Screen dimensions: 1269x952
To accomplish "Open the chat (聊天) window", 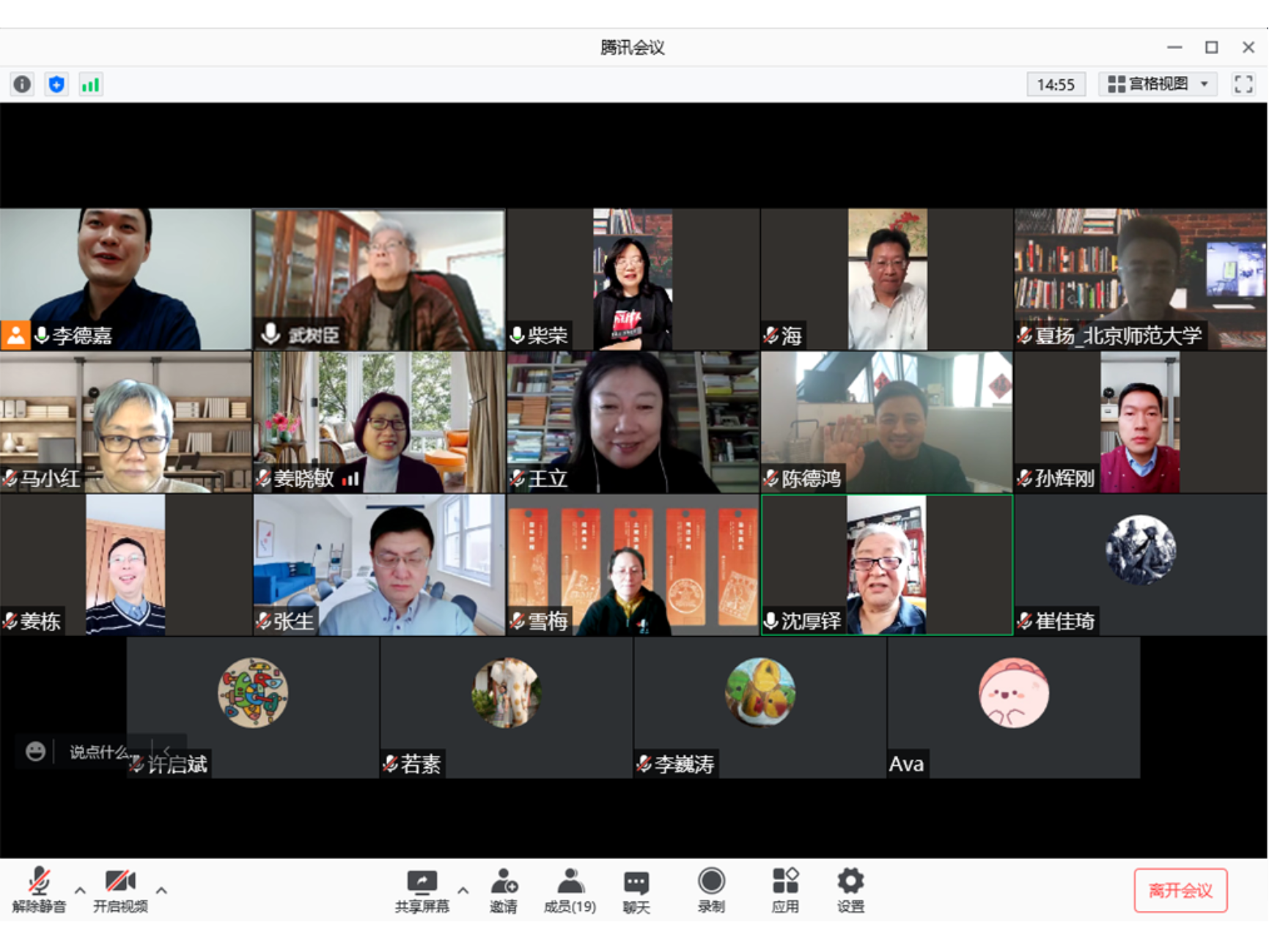I will [x=636, y=890].
